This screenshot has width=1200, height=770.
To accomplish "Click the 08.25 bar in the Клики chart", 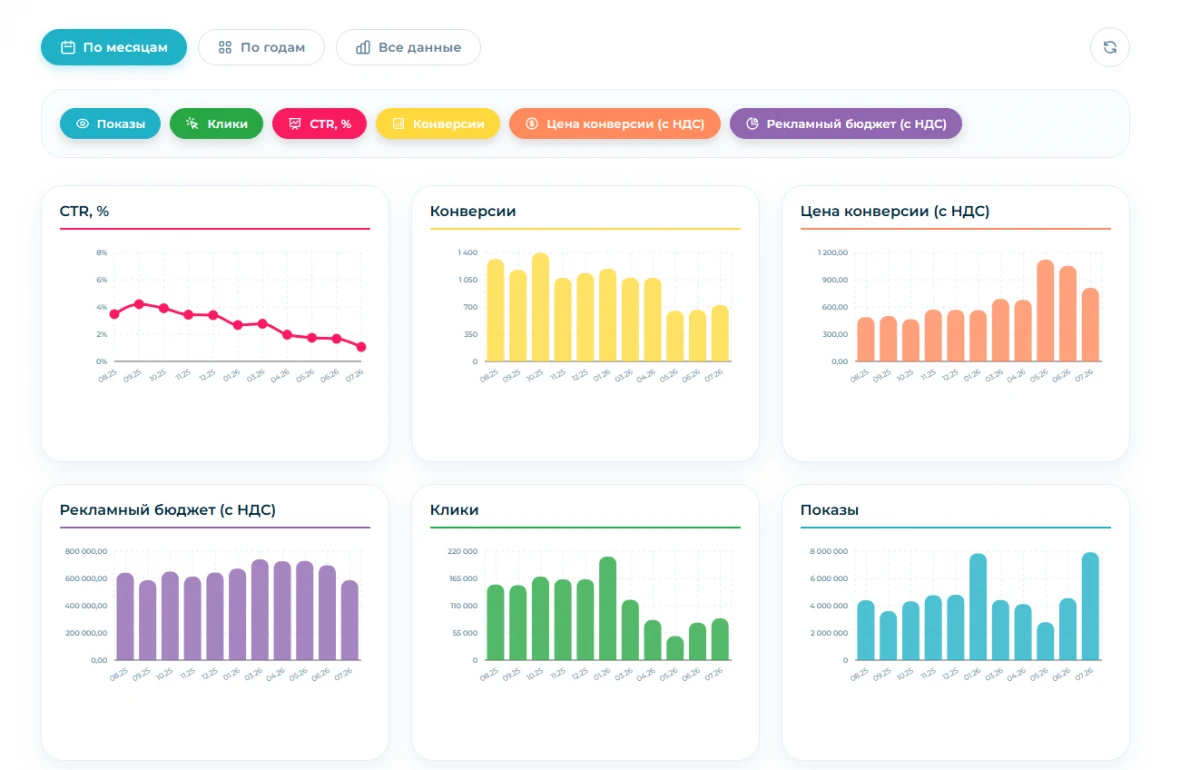I will click(x=495, y=622).
